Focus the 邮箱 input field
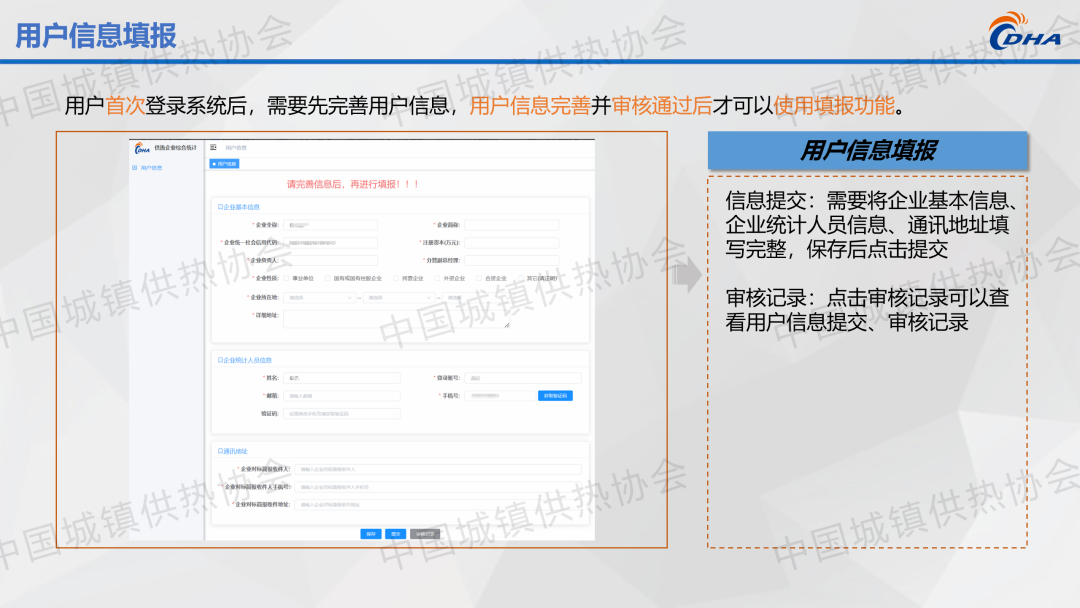This screenshot has height=608, width=1080. tap(342, 396)
